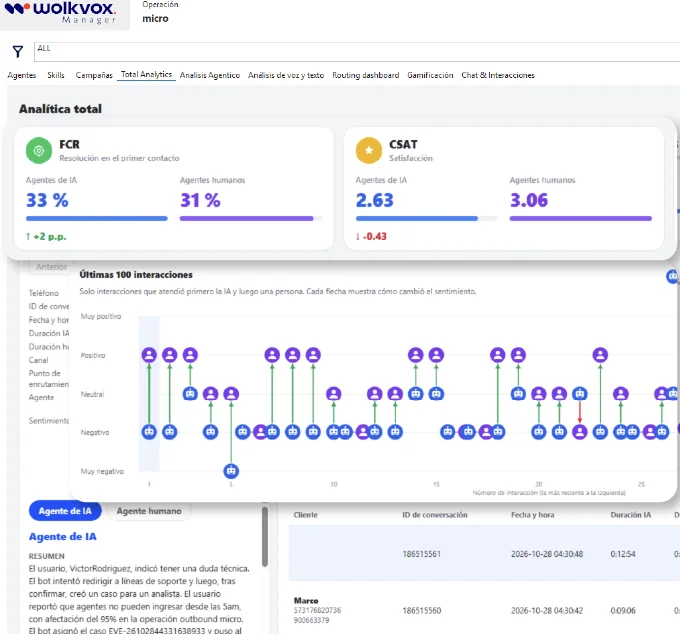Select conversation ID 186515560
Image resolution: width=680 pixels, height=640 pixels.
pyautogui.click(x=422, y=611)
